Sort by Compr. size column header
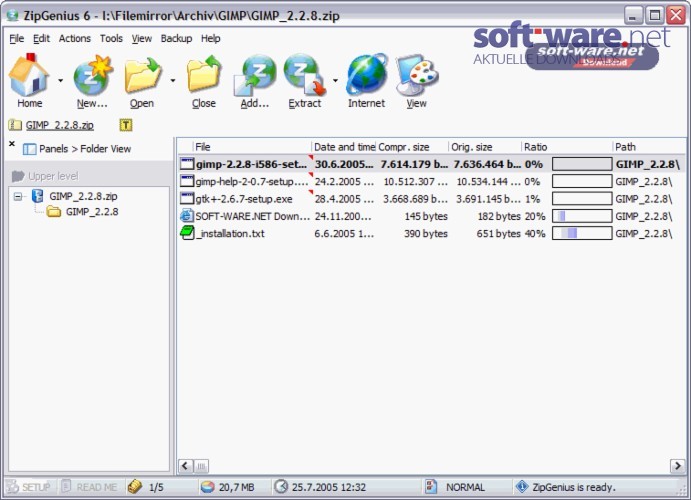This screenshot has width=691, height=500. point(412,147)
